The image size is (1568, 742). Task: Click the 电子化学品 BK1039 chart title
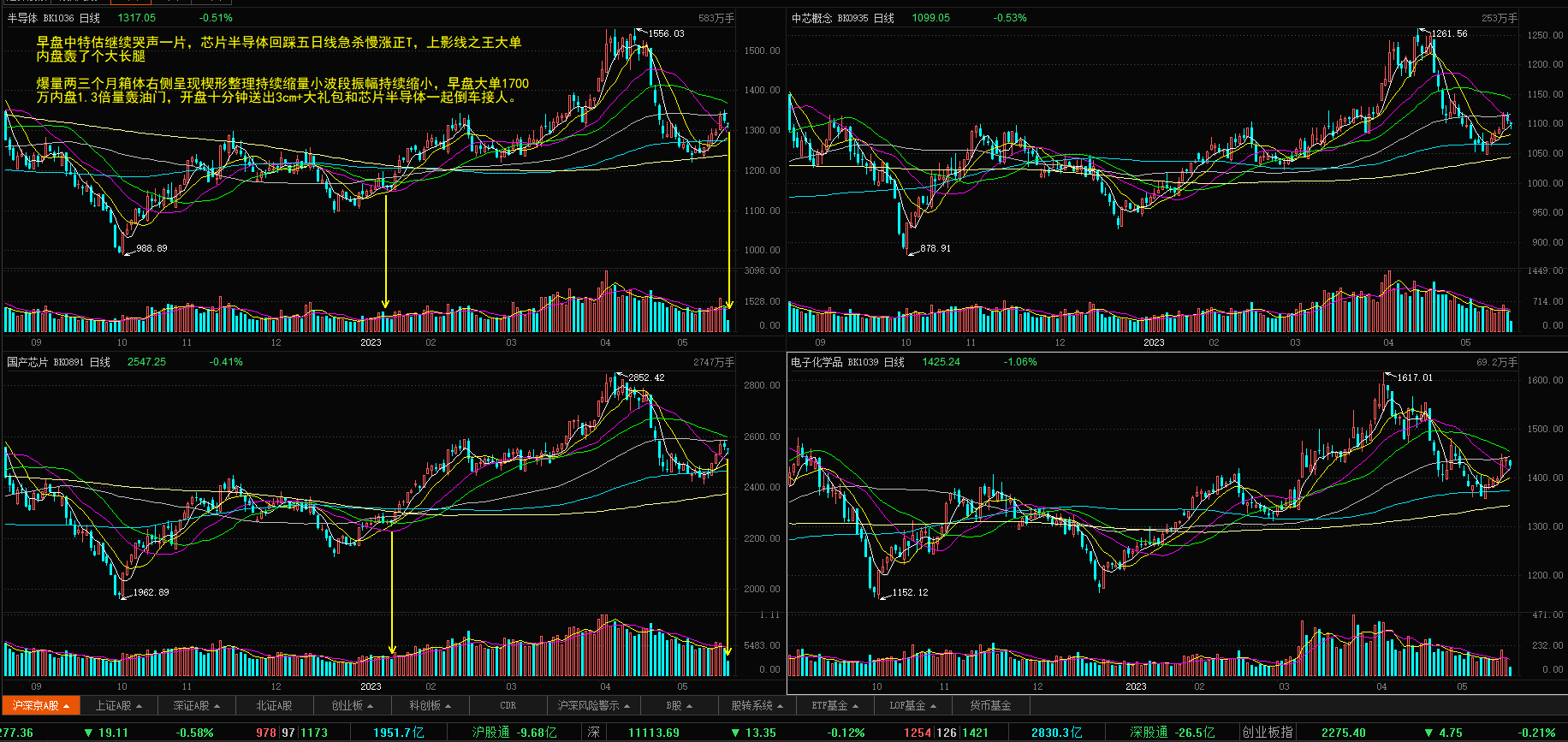pos(847,362)
